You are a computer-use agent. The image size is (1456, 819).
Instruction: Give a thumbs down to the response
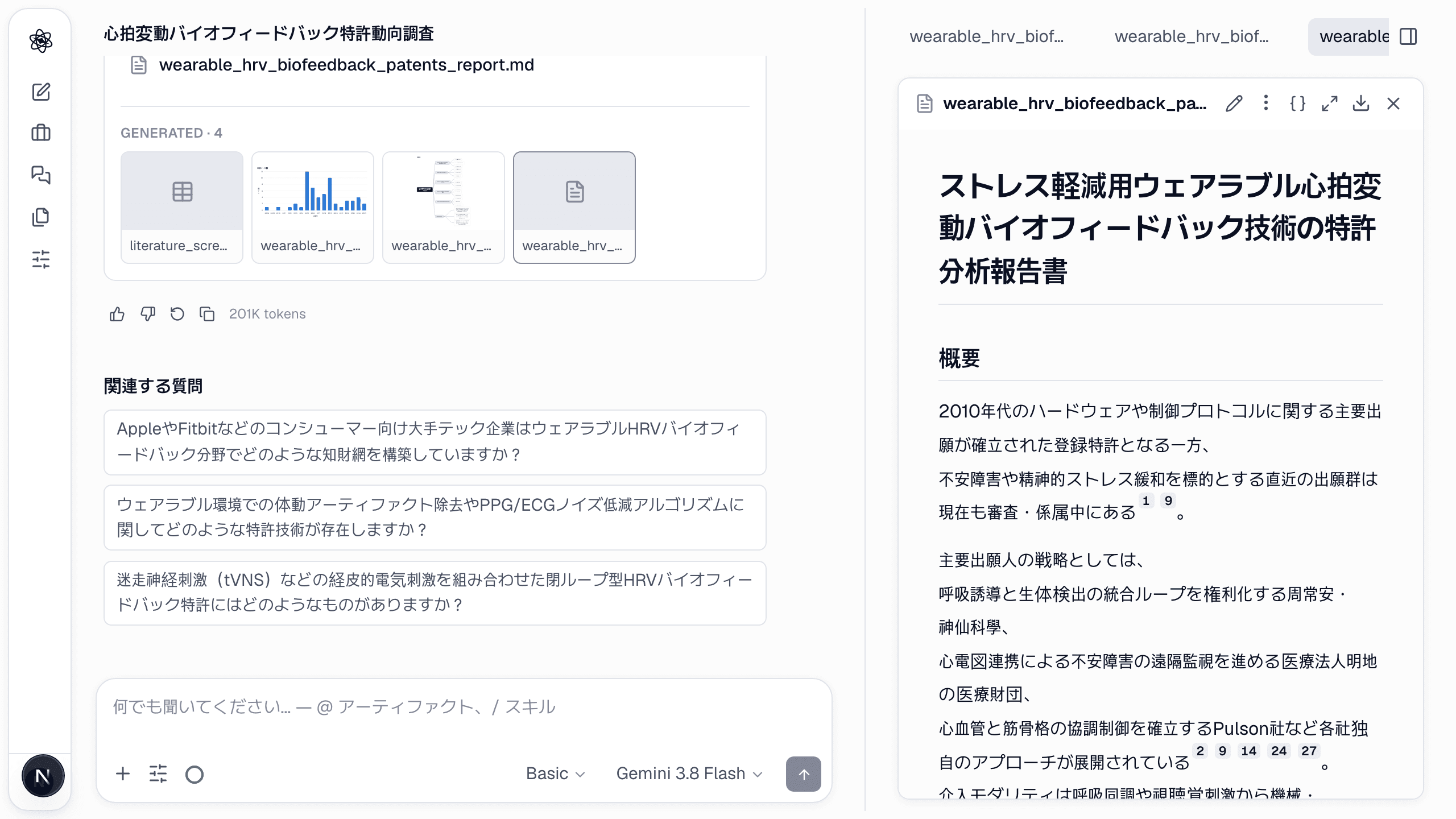point(147,314)
